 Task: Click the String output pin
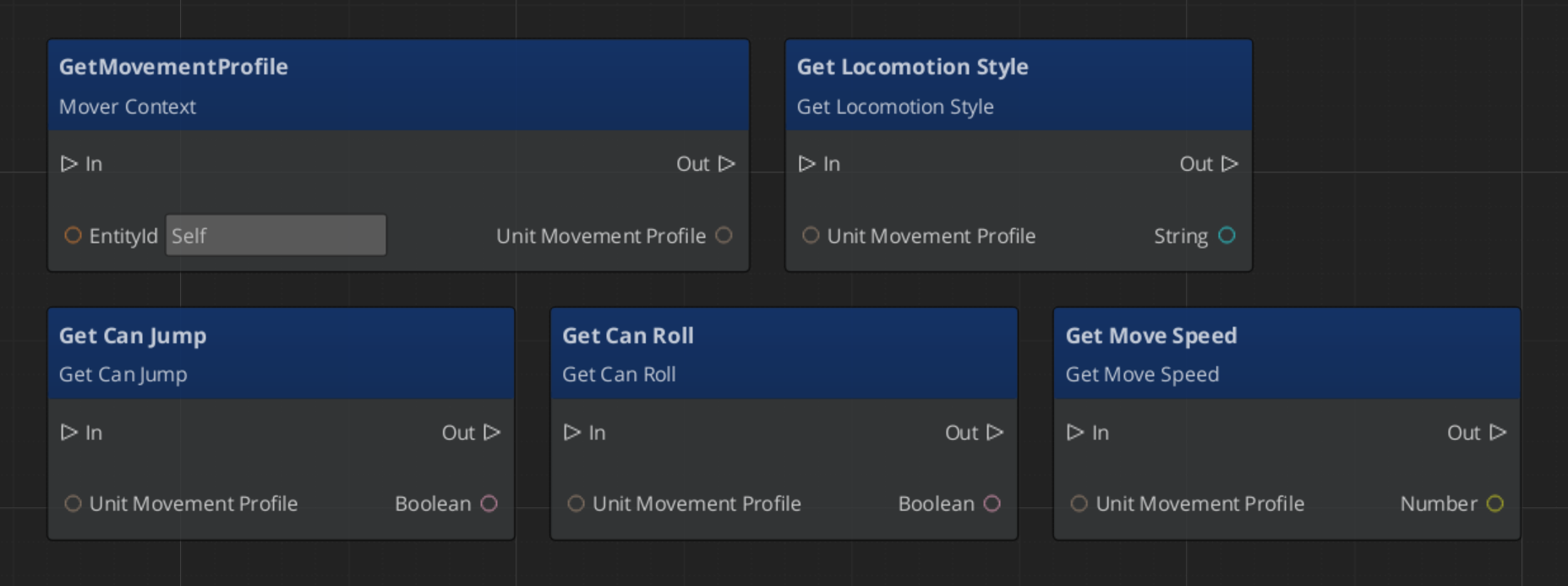click(x=1227, y=235)
